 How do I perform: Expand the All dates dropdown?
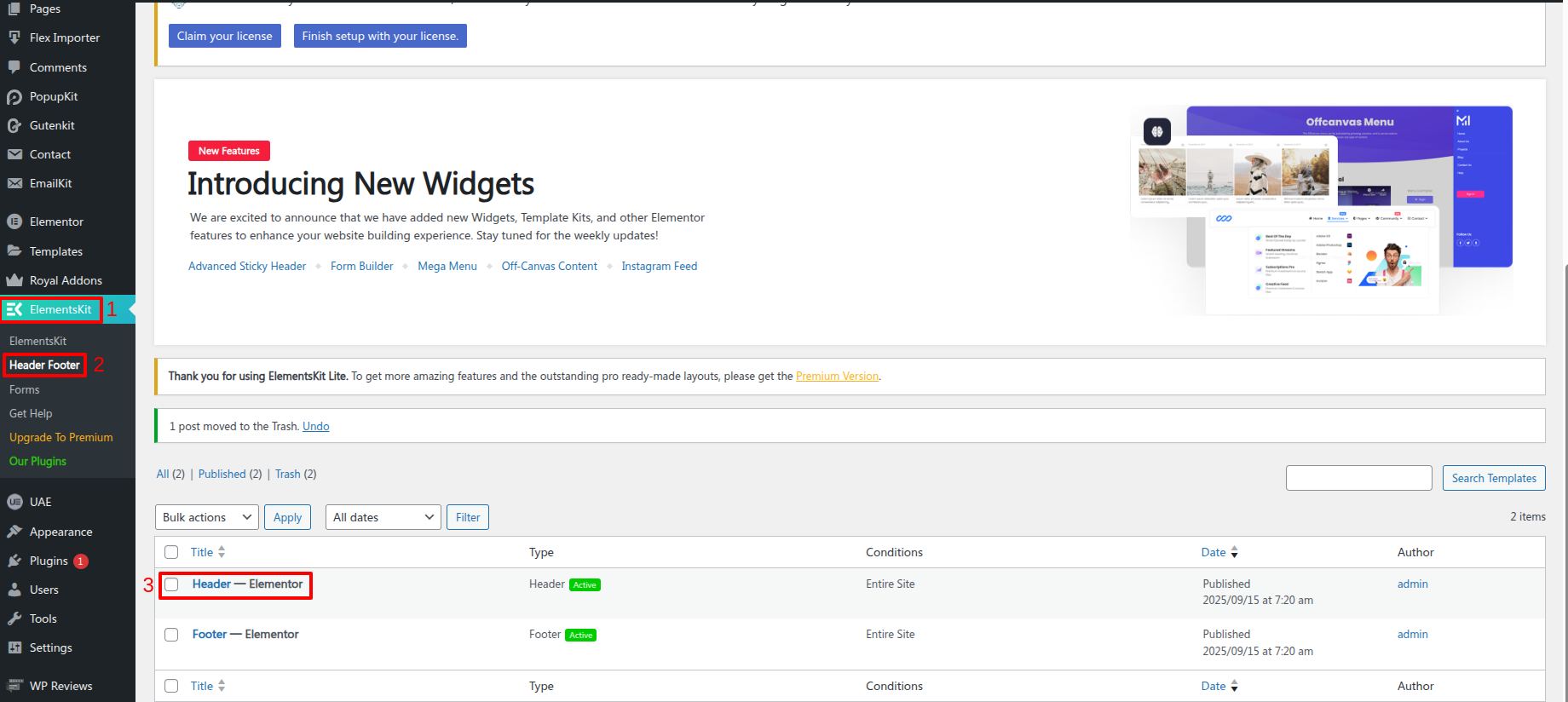pyautogui.click(x=383, y=517)
